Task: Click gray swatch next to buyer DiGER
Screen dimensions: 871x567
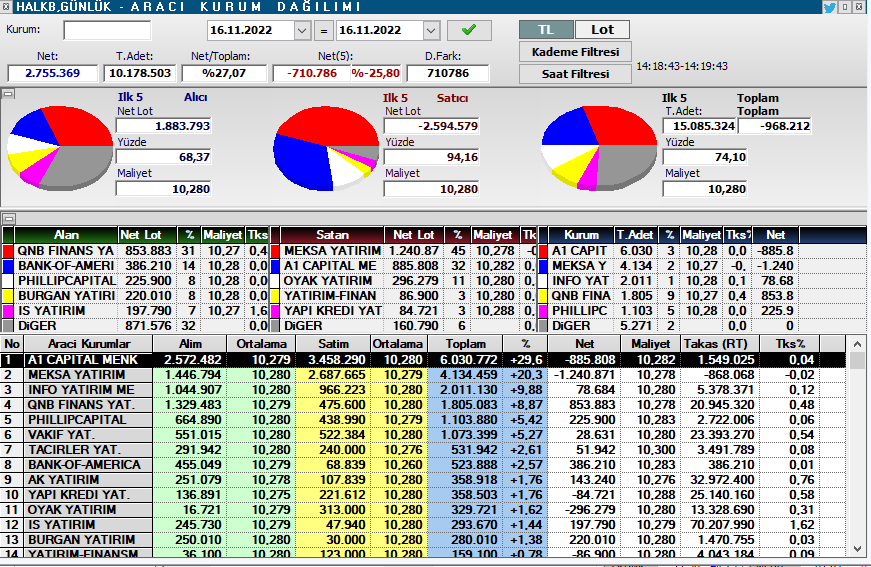Action: 8,326
